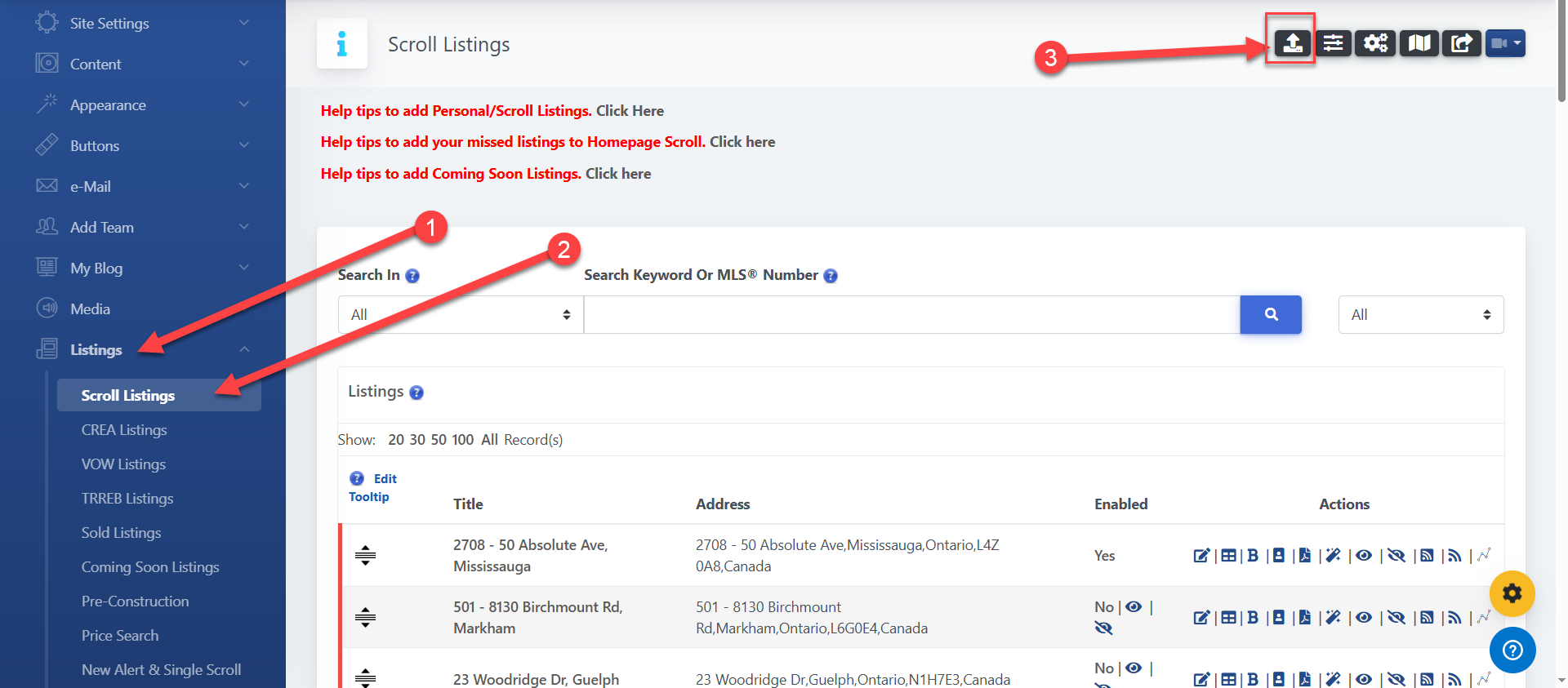Enable 8130 Birchmount listing using Enabled-column eye
Screen dimensions: 1568x688
click(x=1134, y=607)
